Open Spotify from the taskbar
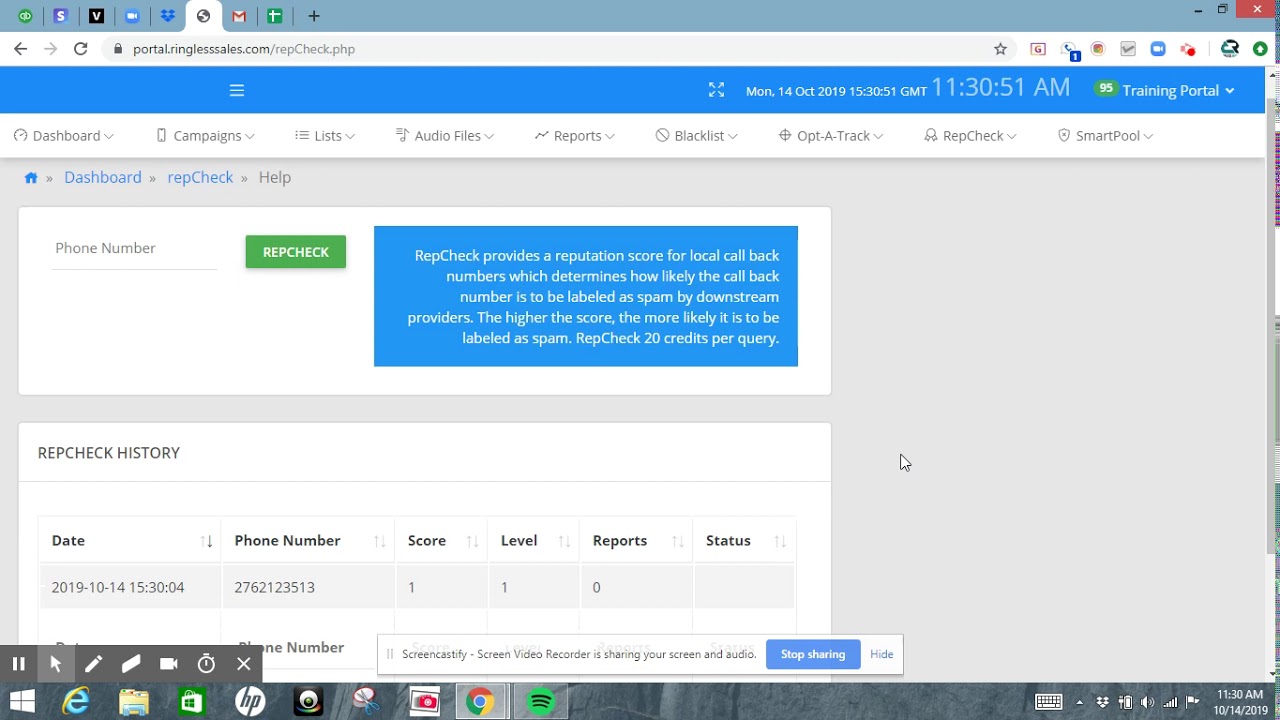 (541, 702)
